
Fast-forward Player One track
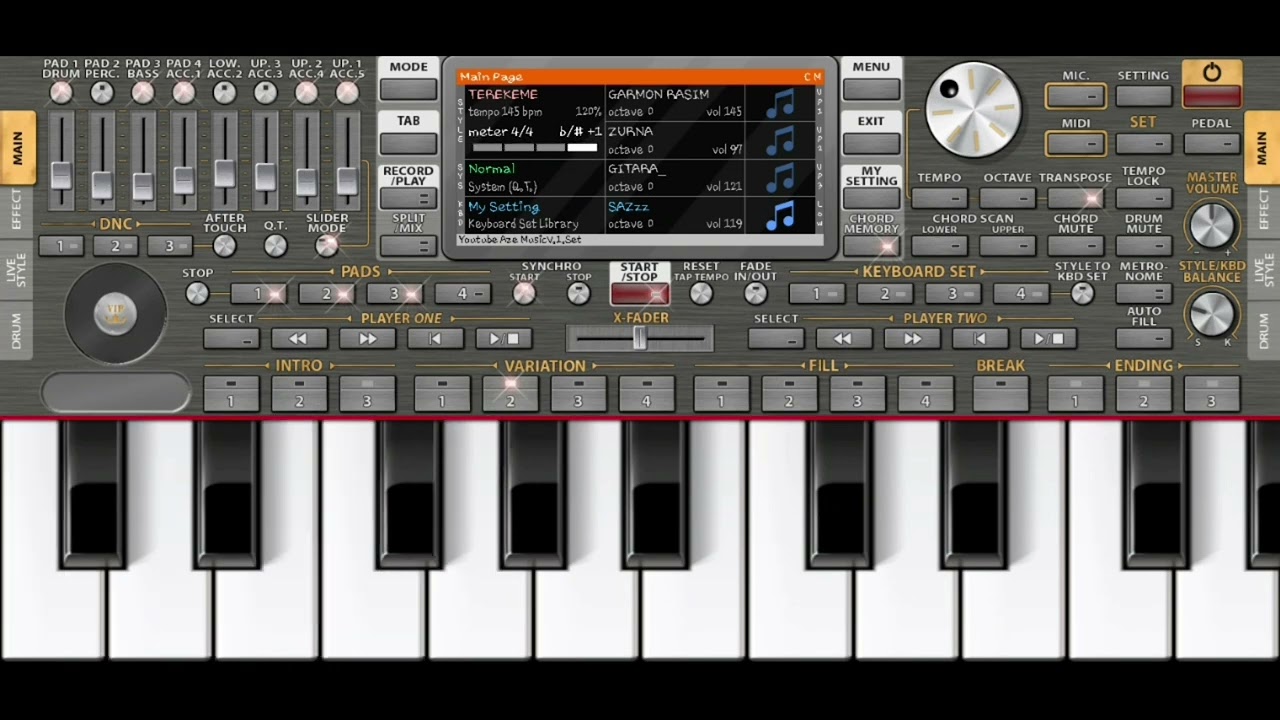coord(367,339)
